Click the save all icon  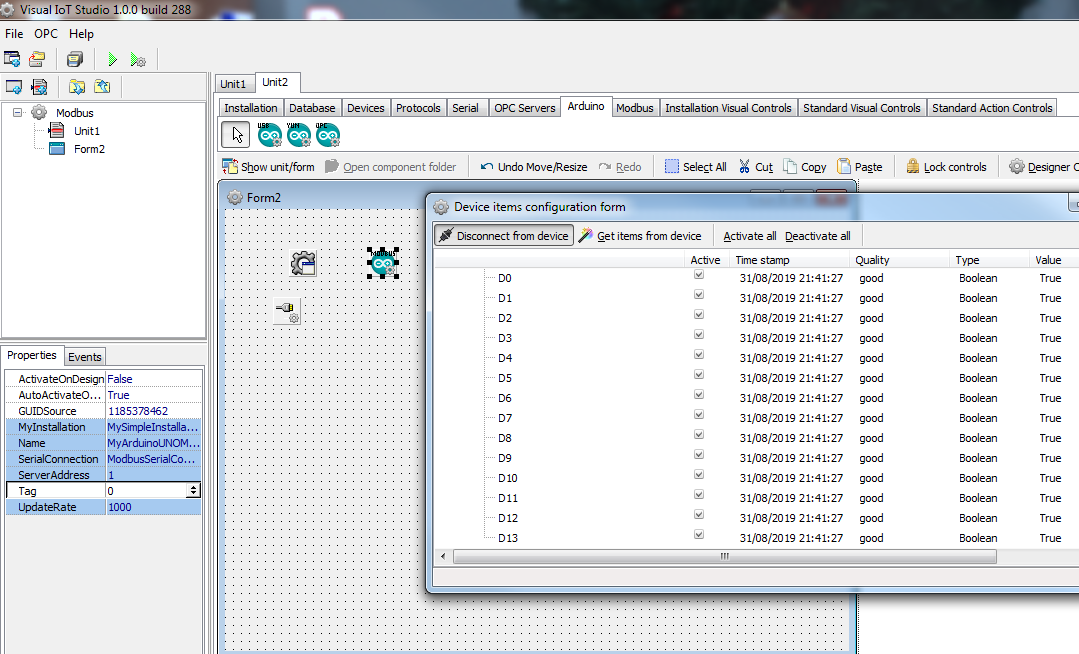(74, 59)
